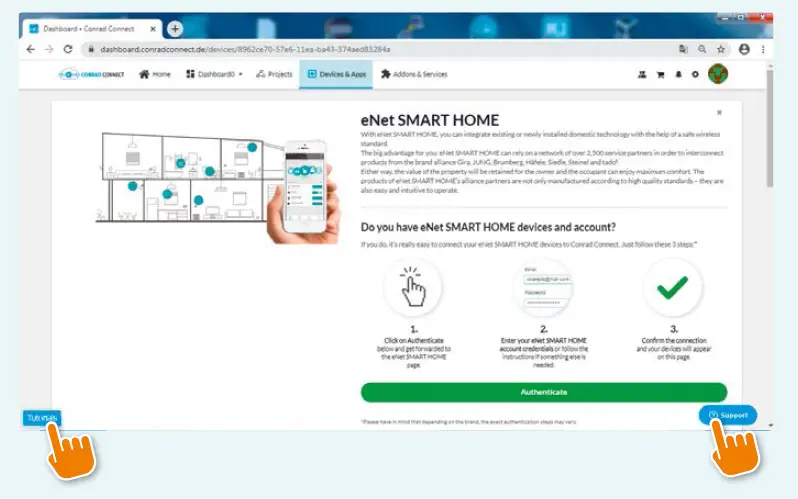Click the Conrad Connect logo
This screenshot has width=798, height=499.
coord(92,74)
